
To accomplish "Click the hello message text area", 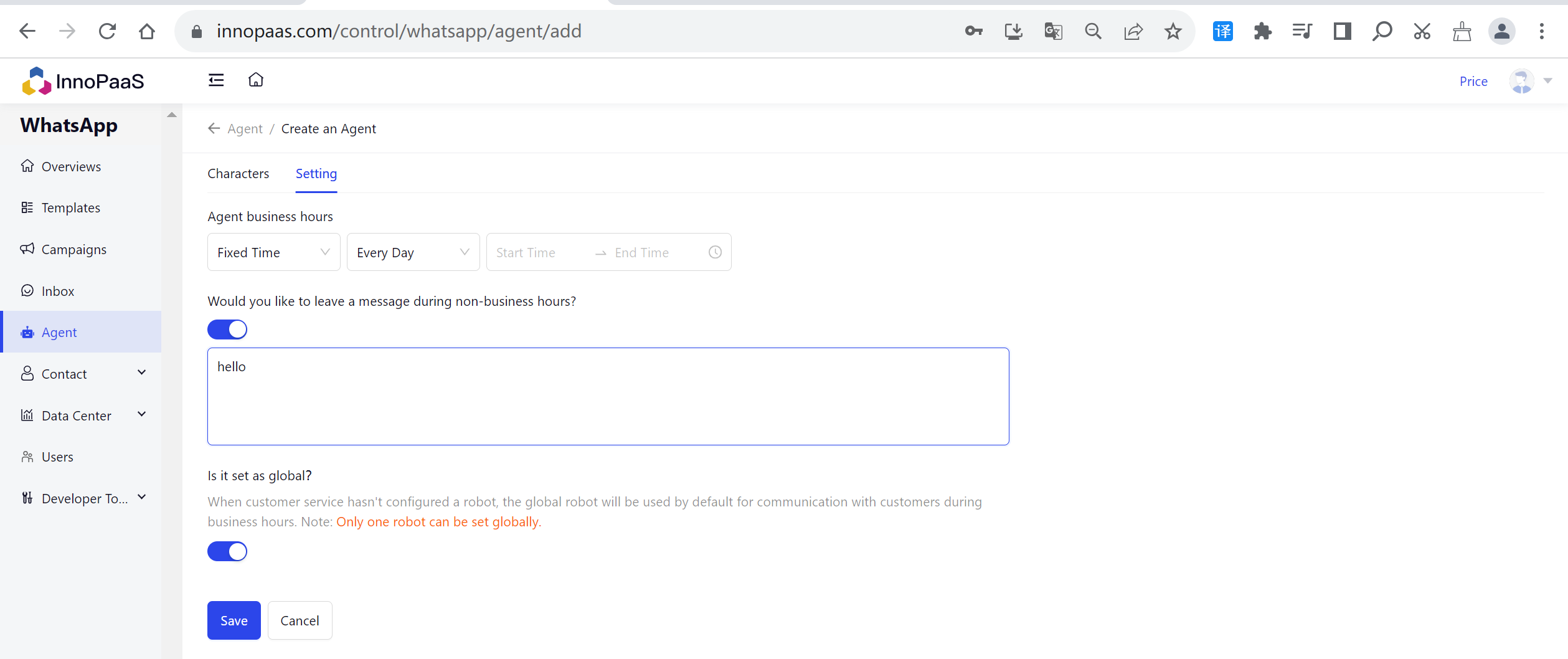I will coord(608,396).
